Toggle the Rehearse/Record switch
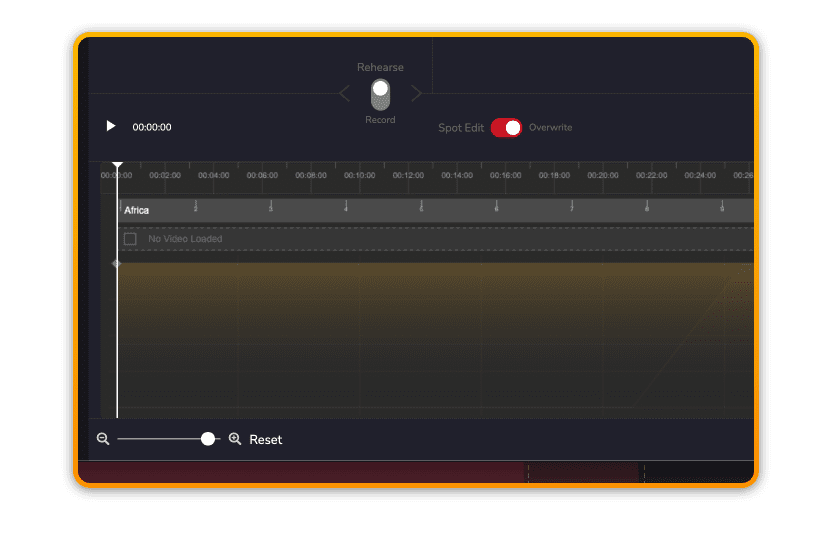The height and width of the screenshot is (537, 834). [380, 94]
